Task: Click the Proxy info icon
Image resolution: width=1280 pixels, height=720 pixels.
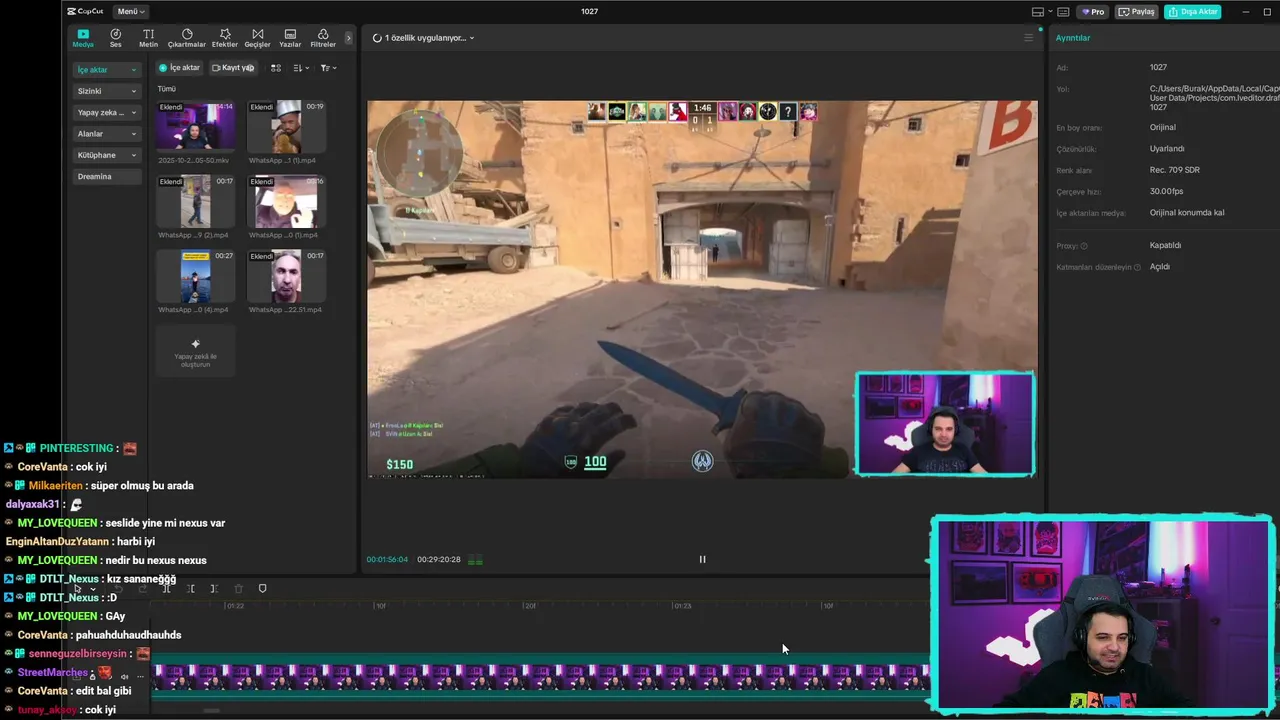Action: click(1084, 246)
